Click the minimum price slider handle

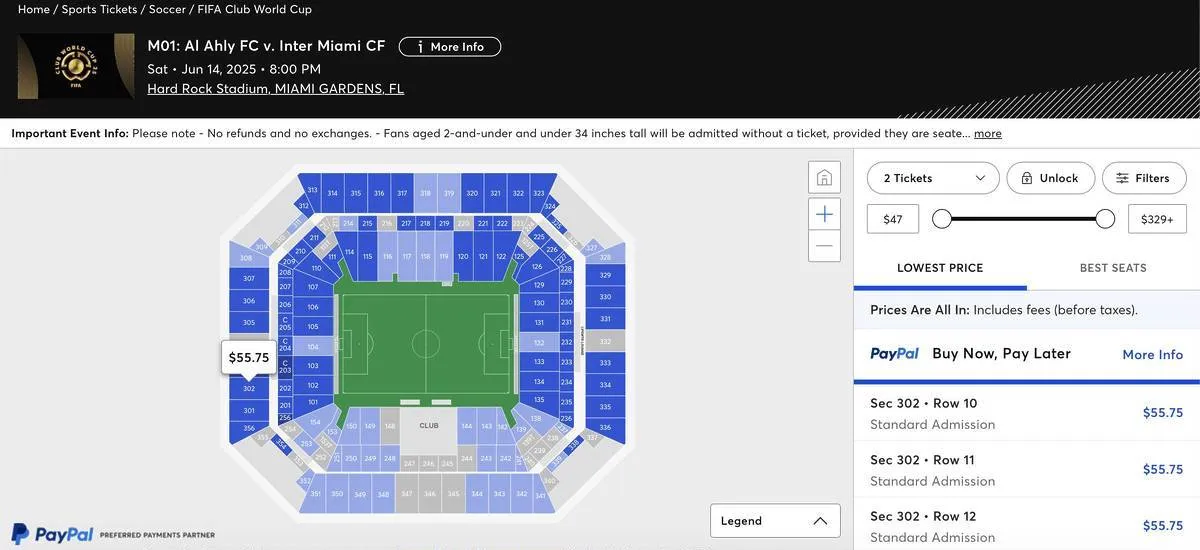pos(942,219)
